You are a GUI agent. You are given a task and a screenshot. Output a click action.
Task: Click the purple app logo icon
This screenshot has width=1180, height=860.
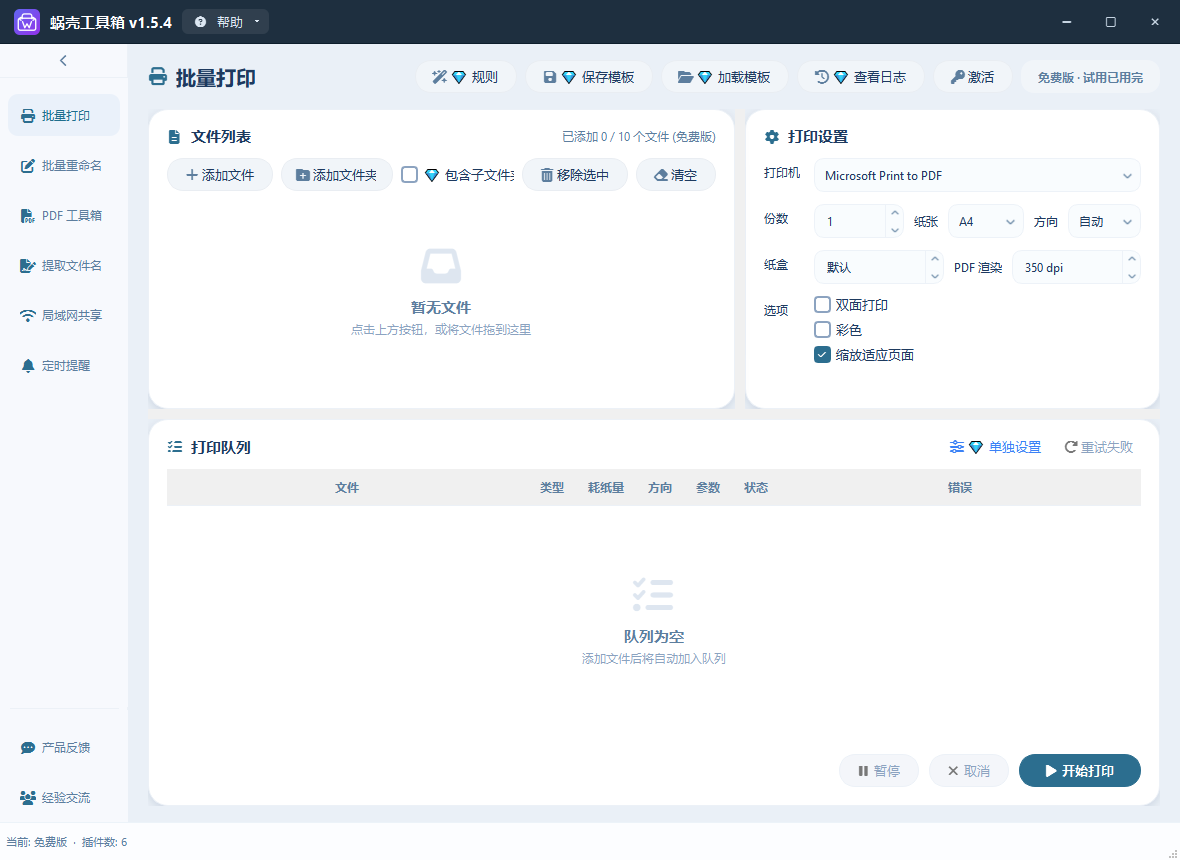click(26, 22)
